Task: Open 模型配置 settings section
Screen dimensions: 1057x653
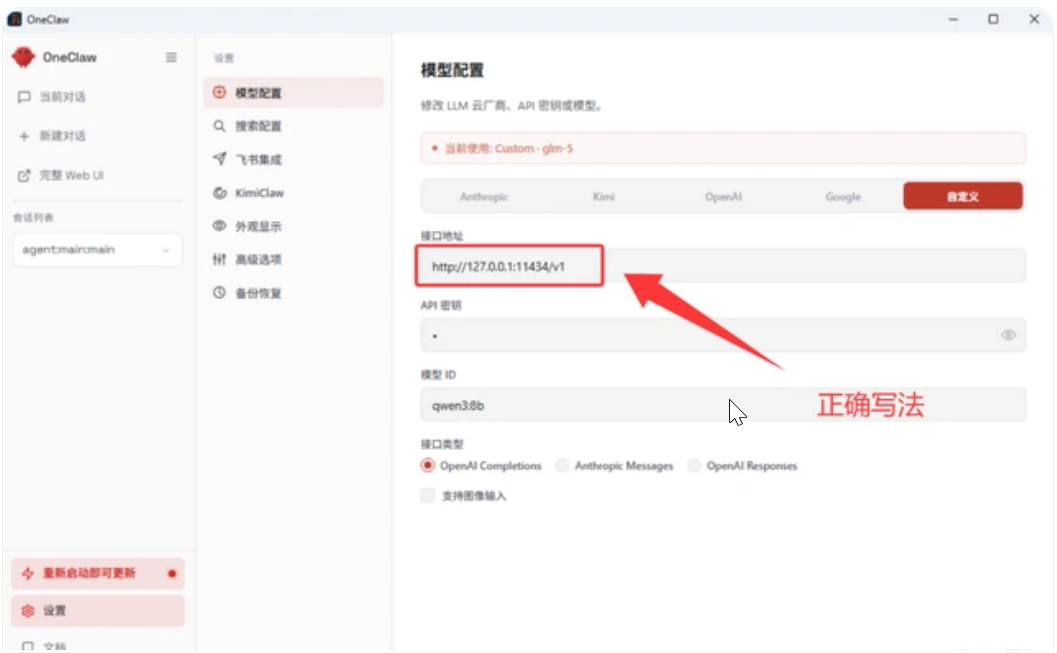Action: 294,92
